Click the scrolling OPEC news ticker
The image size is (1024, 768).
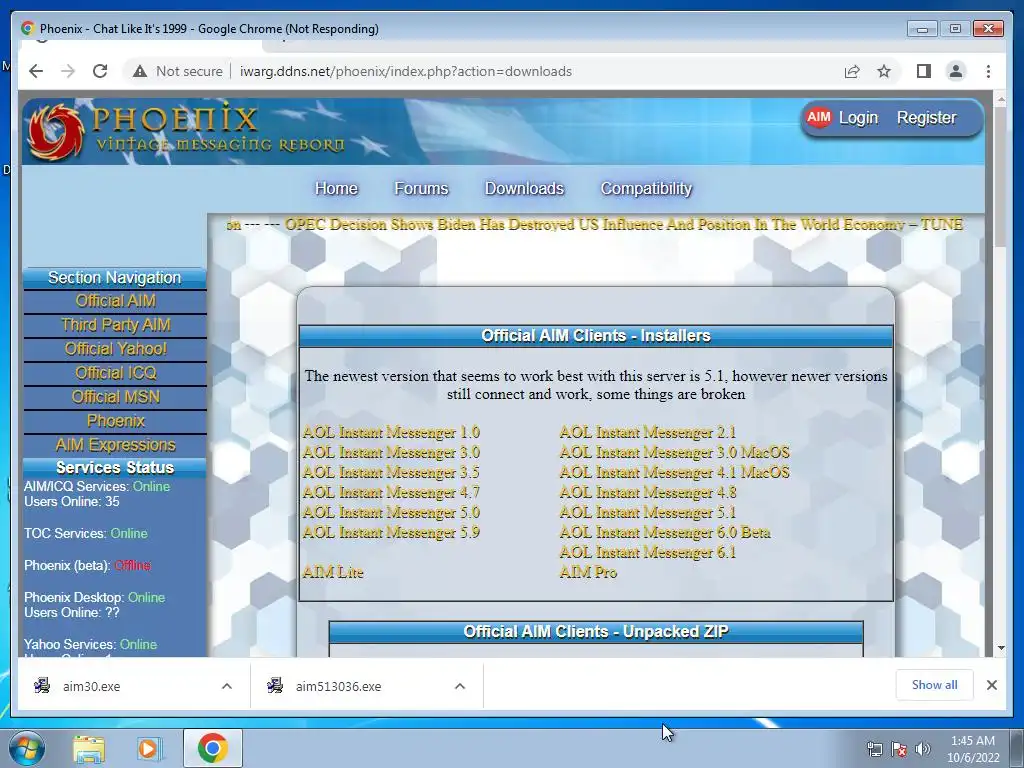click(594, 225)
